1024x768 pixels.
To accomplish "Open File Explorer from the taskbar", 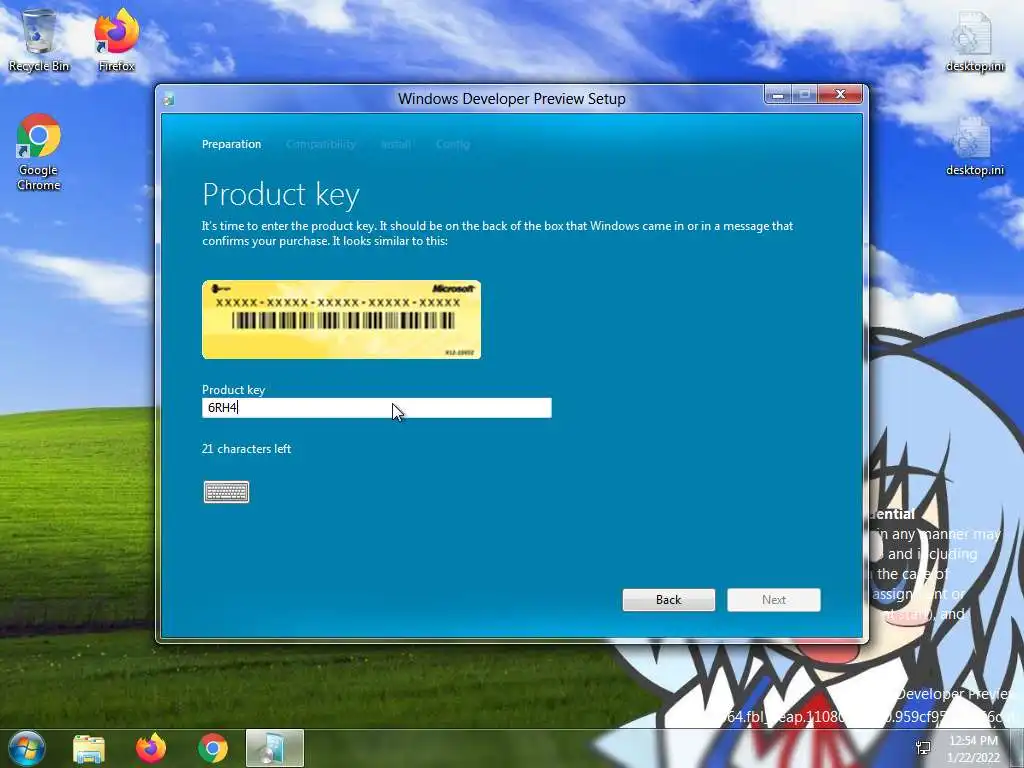I will (89, 748).
